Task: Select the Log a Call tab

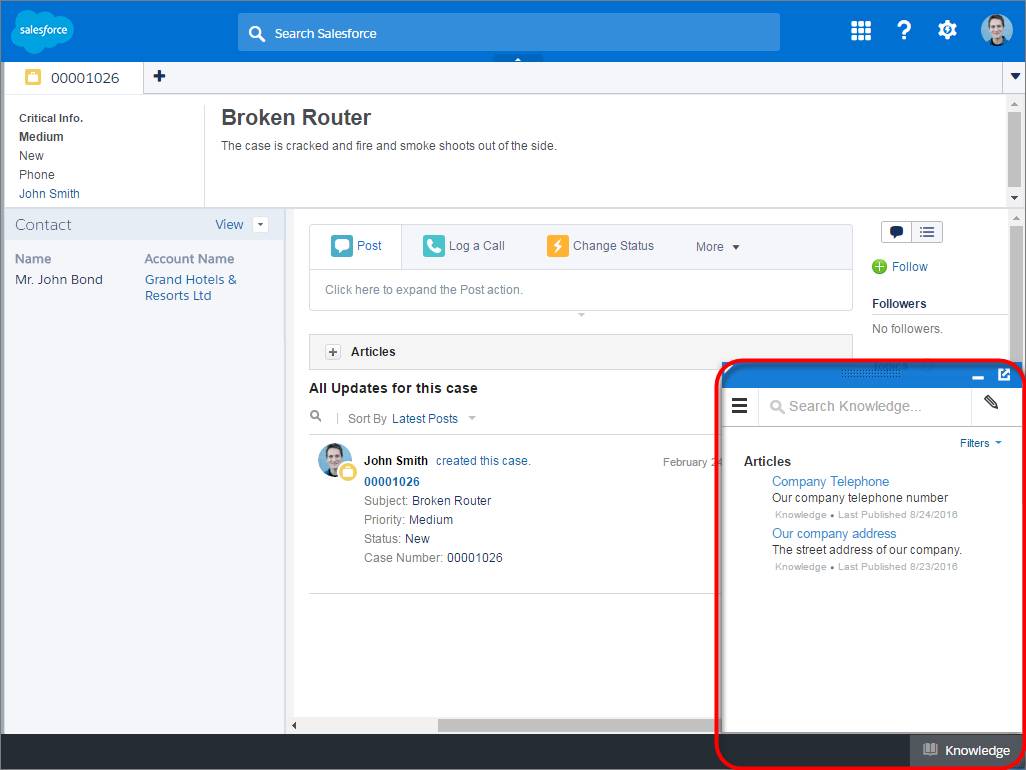Action: tap(463, 246)
